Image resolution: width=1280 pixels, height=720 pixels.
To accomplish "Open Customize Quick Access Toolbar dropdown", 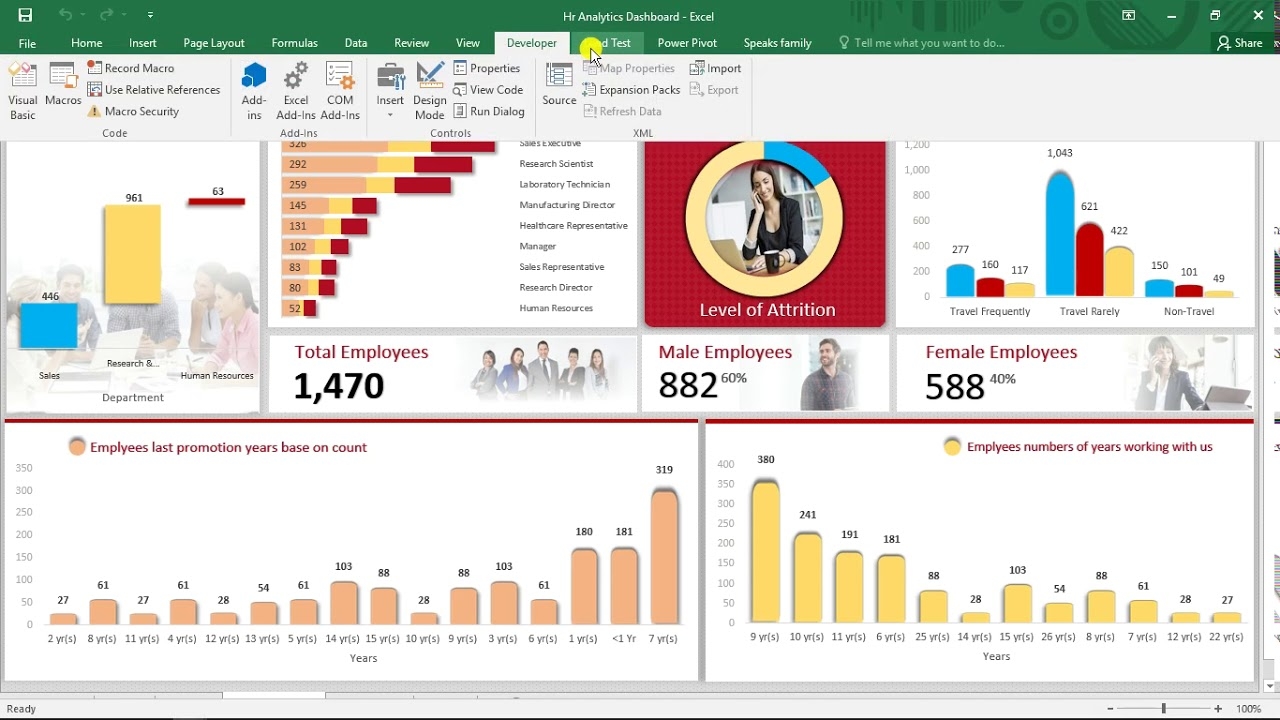I will pos(150,16).
